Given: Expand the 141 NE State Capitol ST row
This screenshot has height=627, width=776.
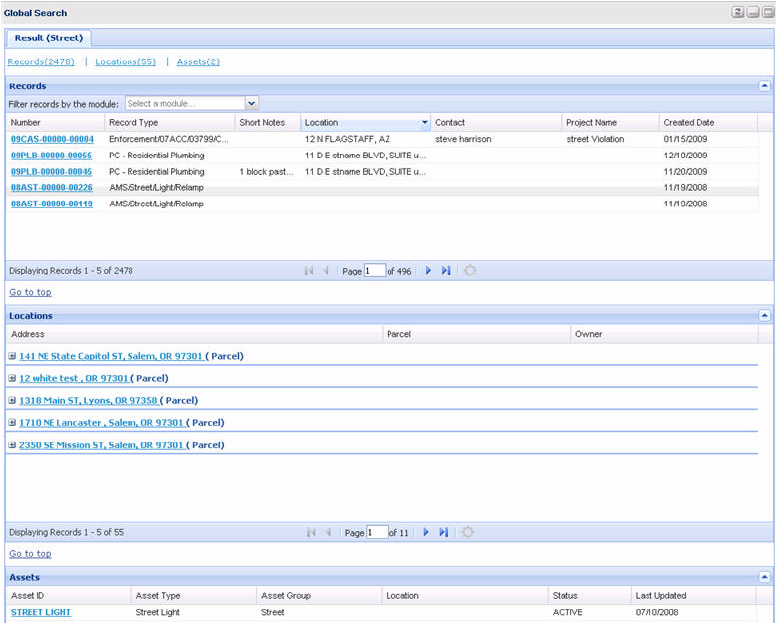Looking at the screenshot, I should 12,356.
